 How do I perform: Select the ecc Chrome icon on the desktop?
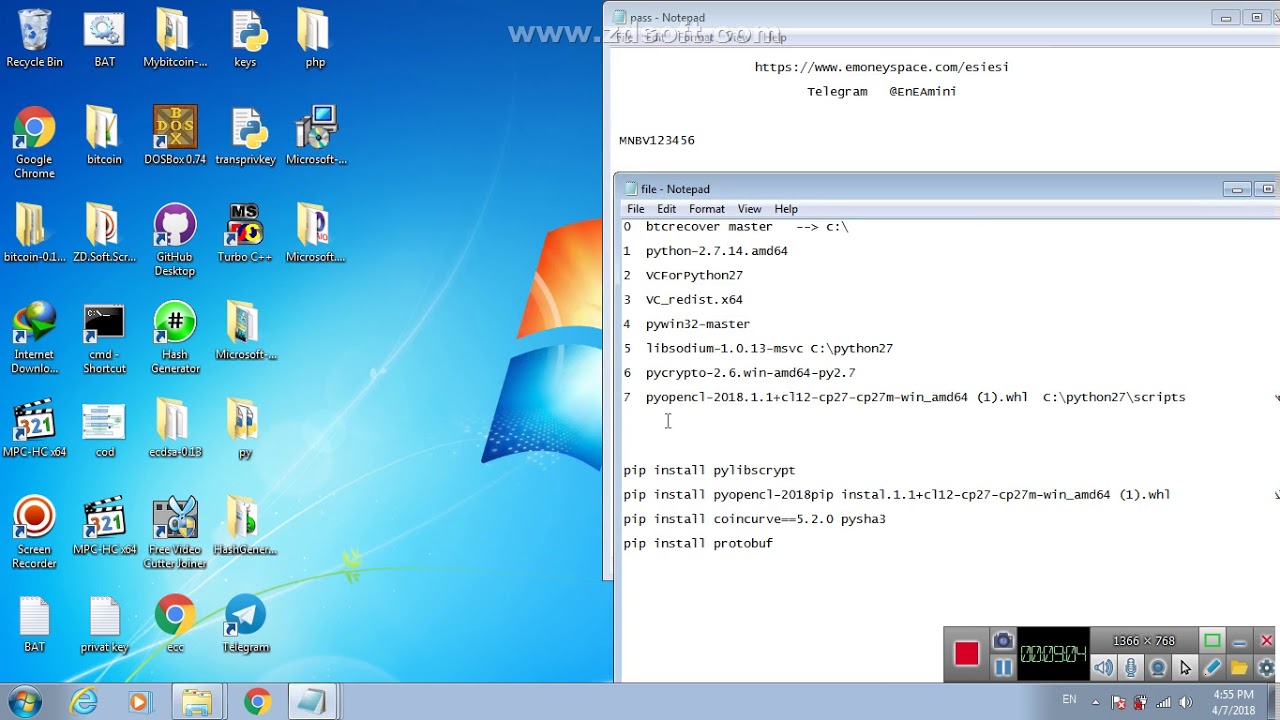(x=175, y=623)
